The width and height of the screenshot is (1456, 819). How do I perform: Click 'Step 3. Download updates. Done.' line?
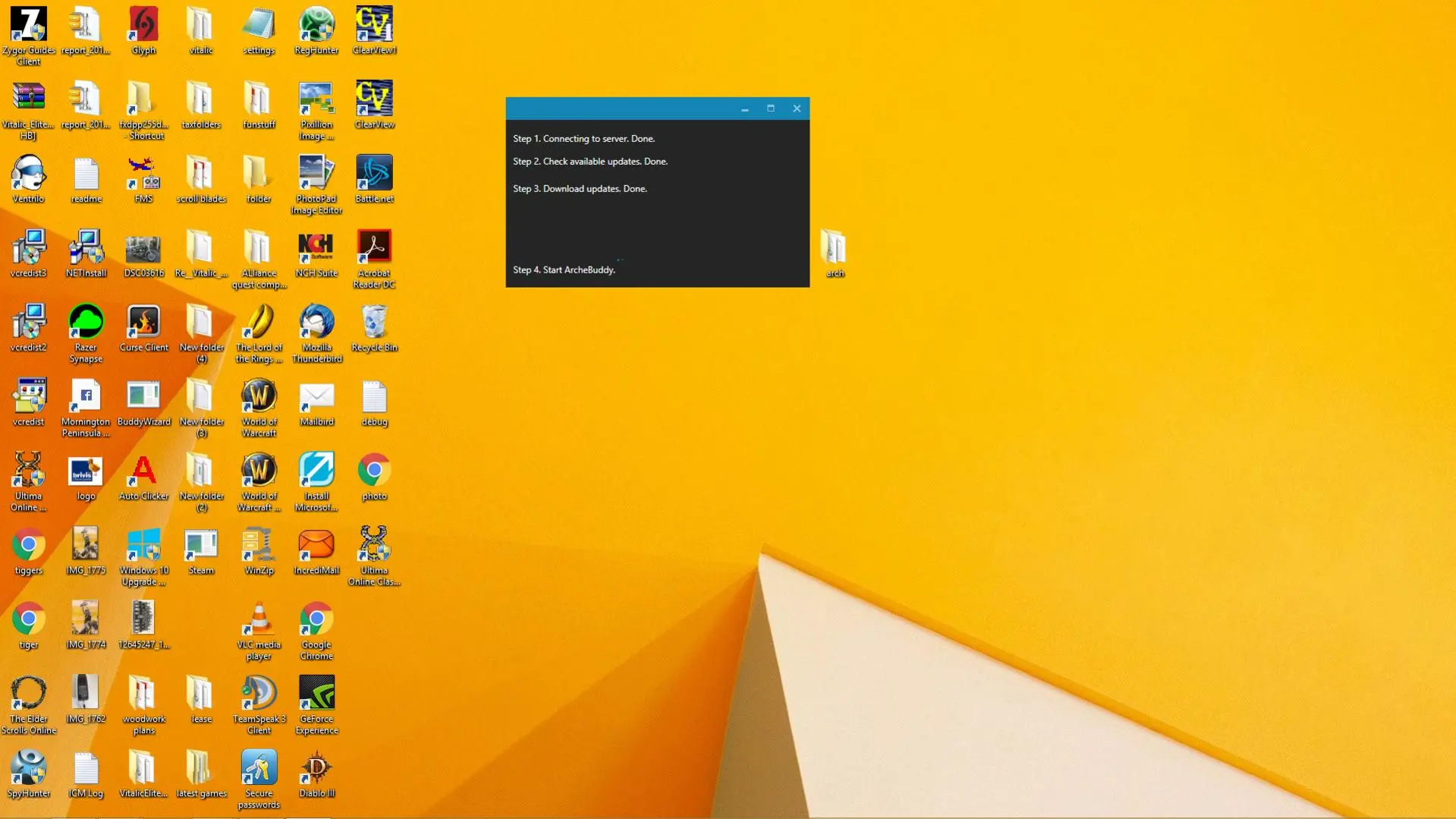(x=580, y=189)
